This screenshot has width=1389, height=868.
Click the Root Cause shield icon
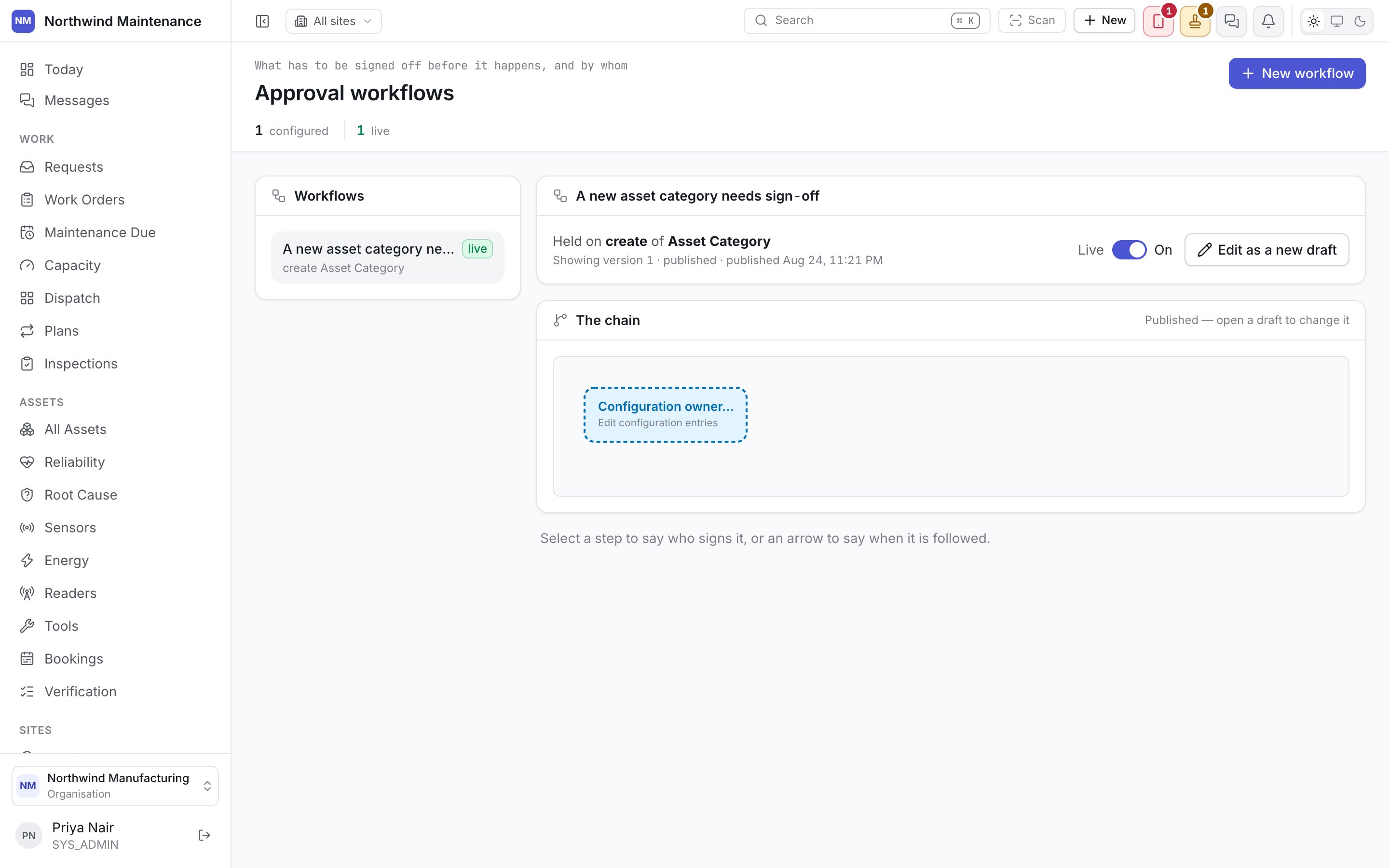pos(27,495)
